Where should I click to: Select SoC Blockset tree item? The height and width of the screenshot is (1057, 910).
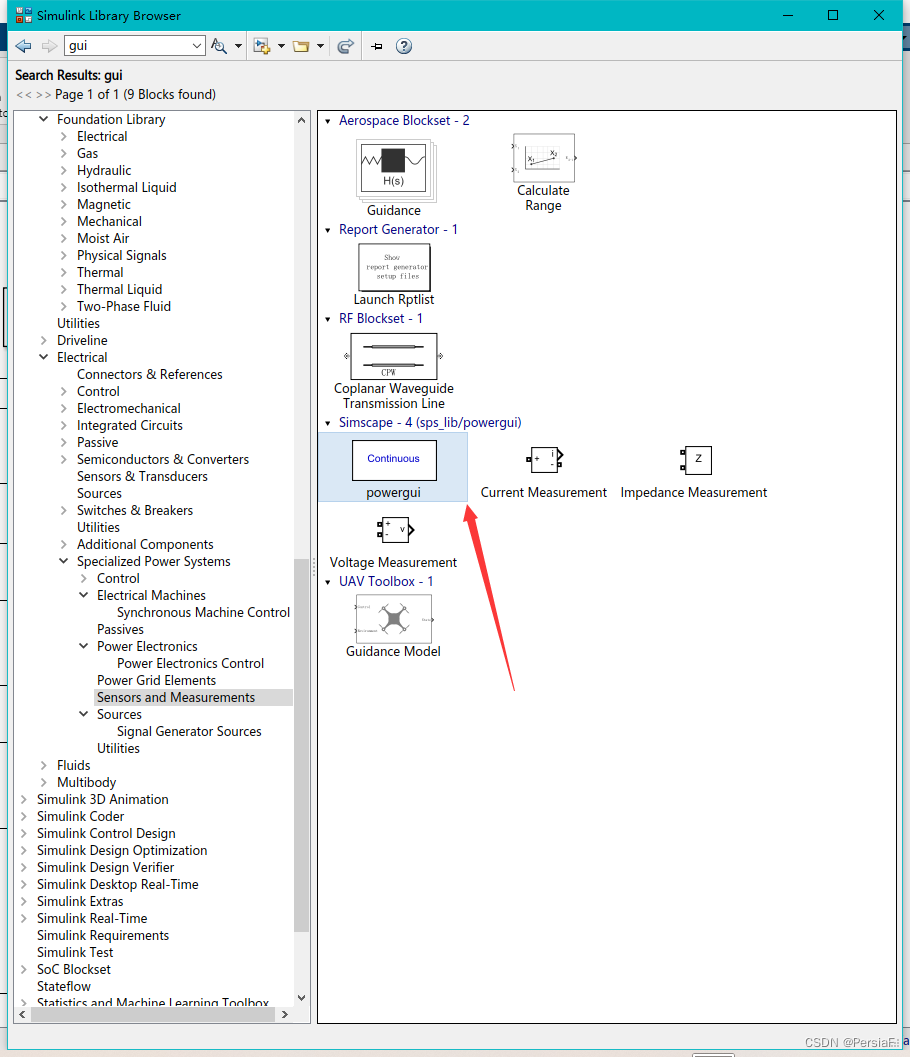[74, 969]
